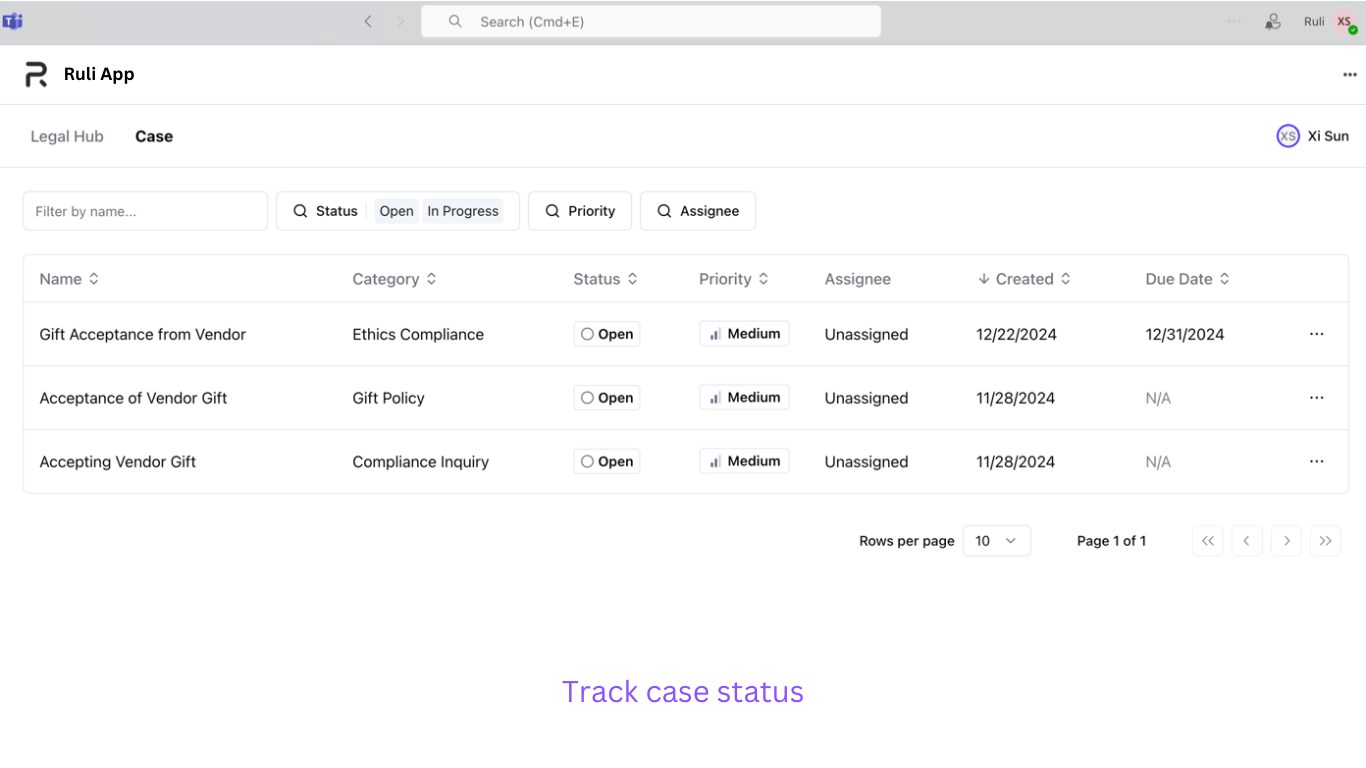Jump to first page with double-left arrows

[x=1208, y=541]
